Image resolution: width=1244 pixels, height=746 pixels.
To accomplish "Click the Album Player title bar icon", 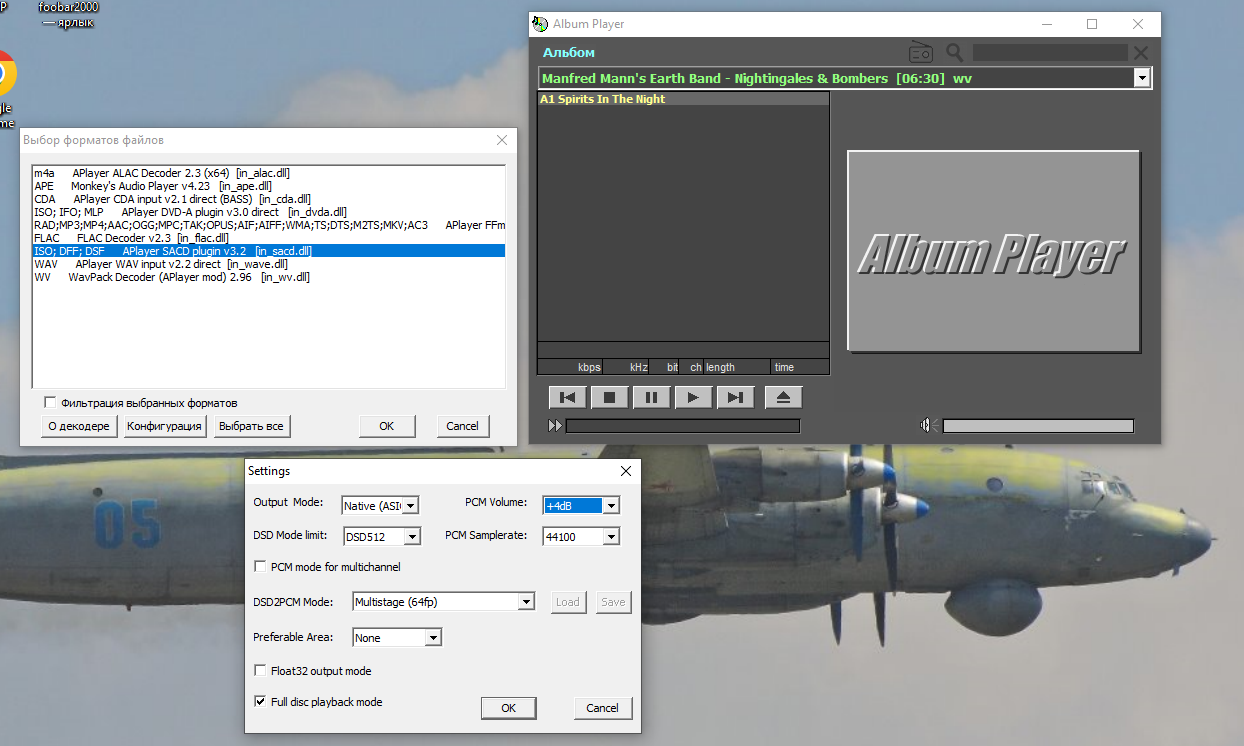I will click(540, 24).
